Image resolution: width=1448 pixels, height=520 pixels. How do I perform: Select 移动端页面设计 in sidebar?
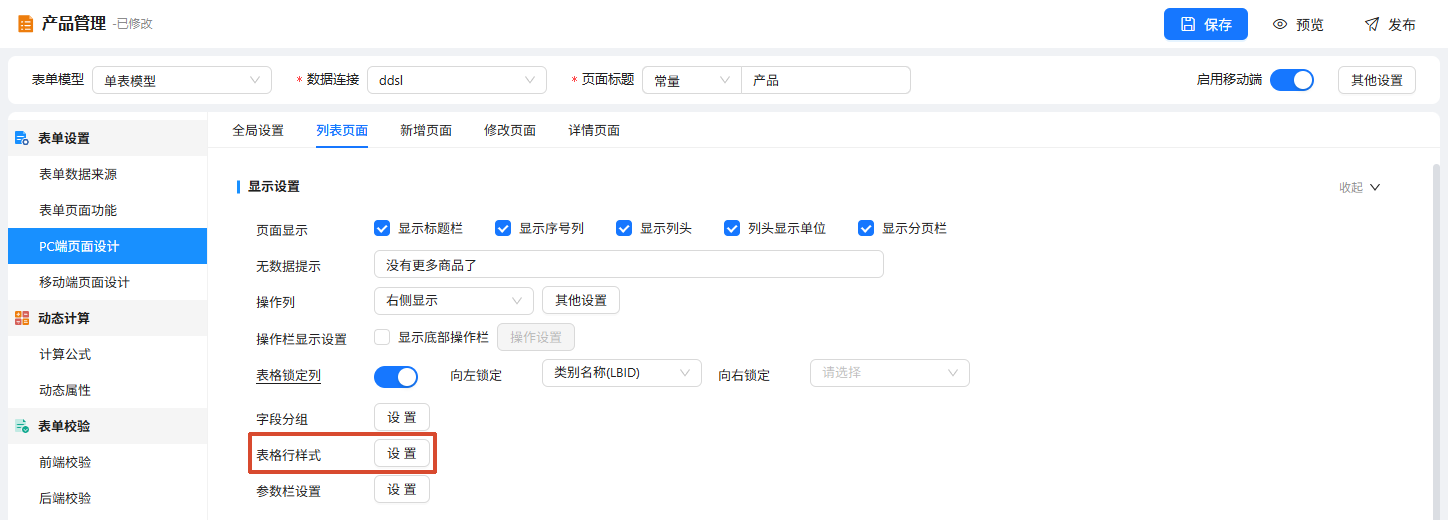pyautogui.click(x=107, y=282)
